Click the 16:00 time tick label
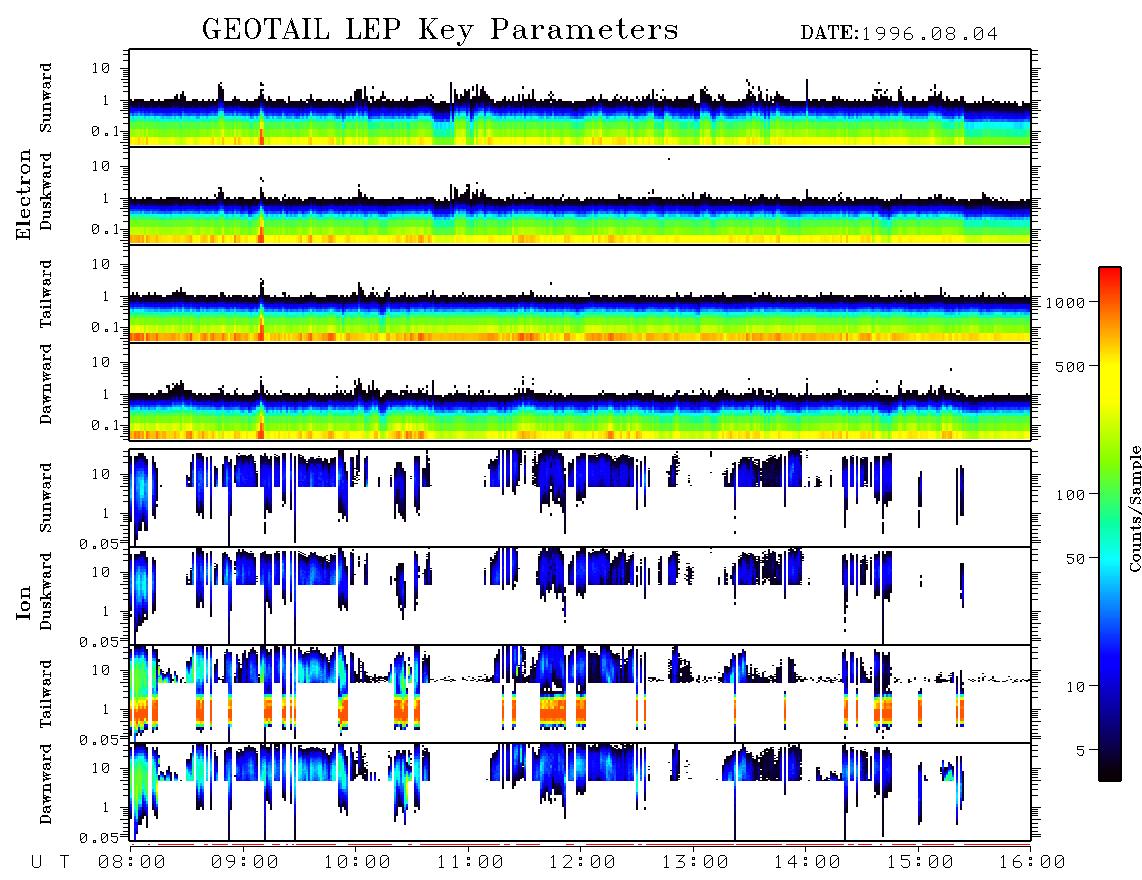Viewport: 1142px width, 880px height. coord(1032,862)
